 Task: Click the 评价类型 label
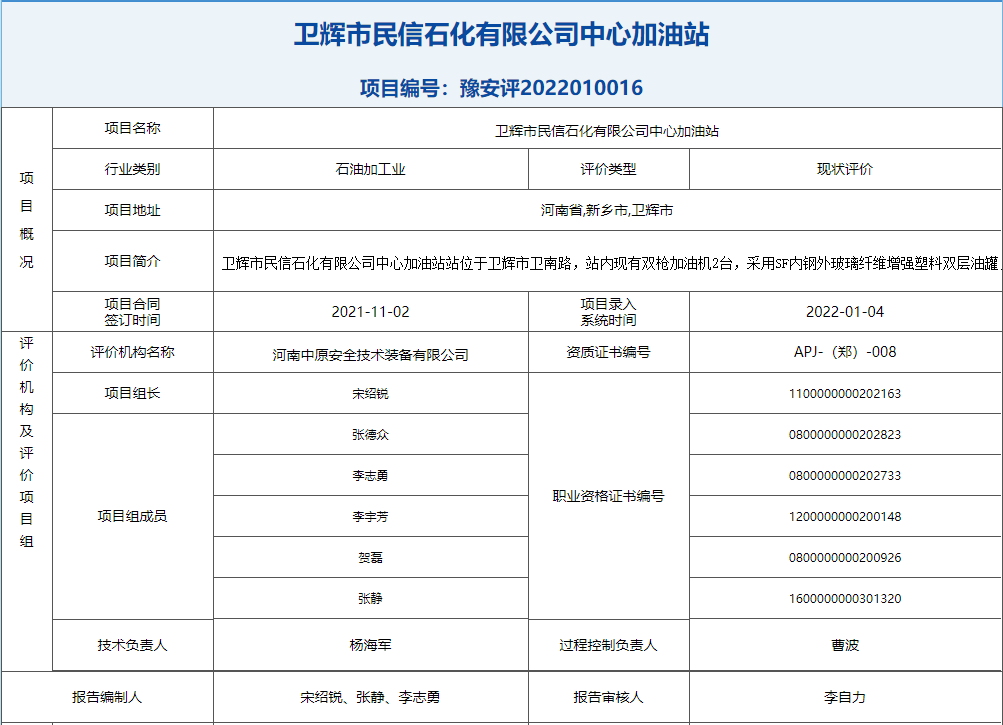click(608, 169)
